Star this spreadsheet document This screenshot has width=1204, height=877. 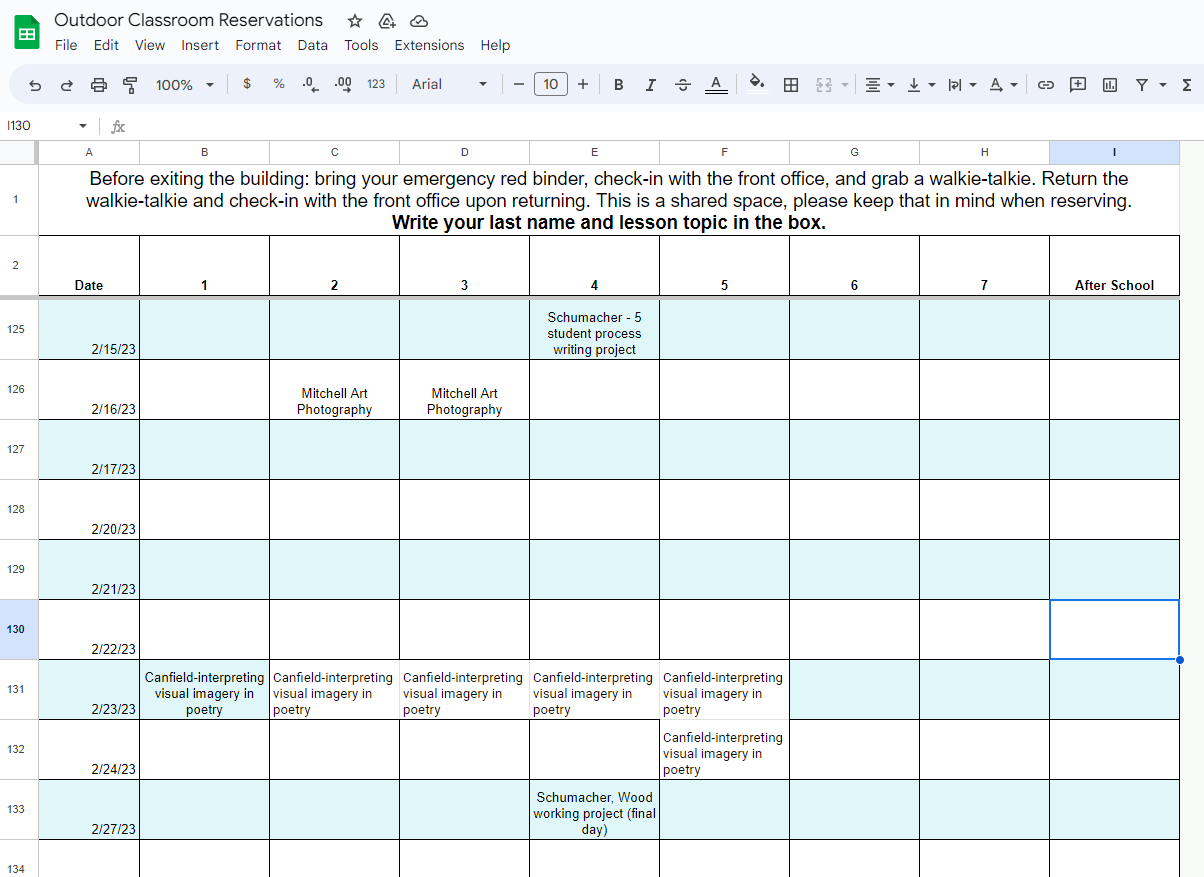pos(354,21)
